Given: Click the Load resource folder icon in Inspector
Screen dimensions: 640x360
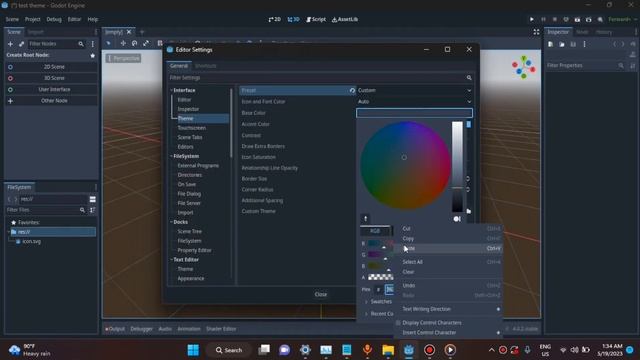Looking at the screenshot, I should (x=562, y=44).
